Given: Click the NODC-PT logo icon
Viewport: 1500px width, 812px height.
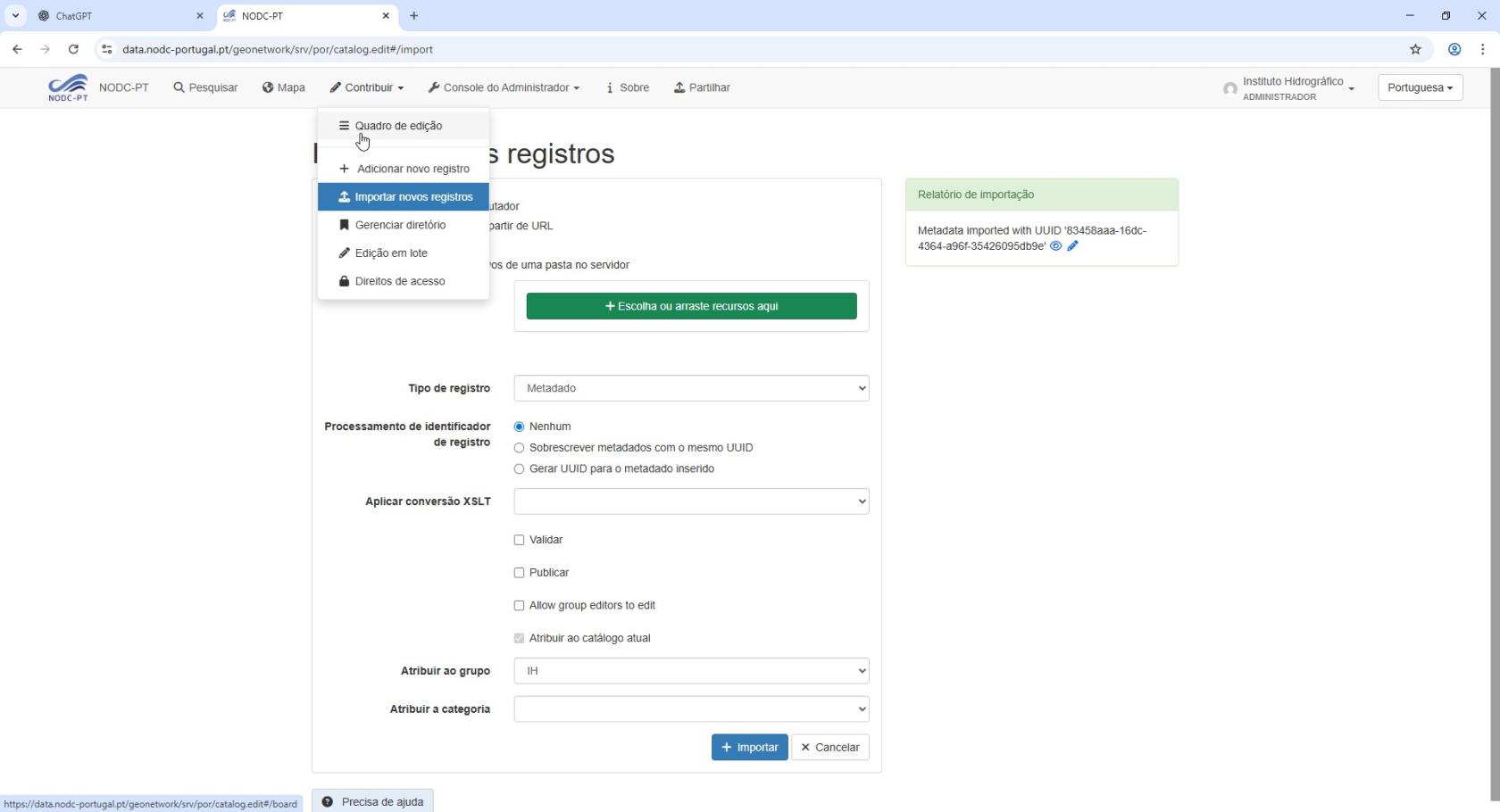Looking at the screenshot, I should (68, 87).
